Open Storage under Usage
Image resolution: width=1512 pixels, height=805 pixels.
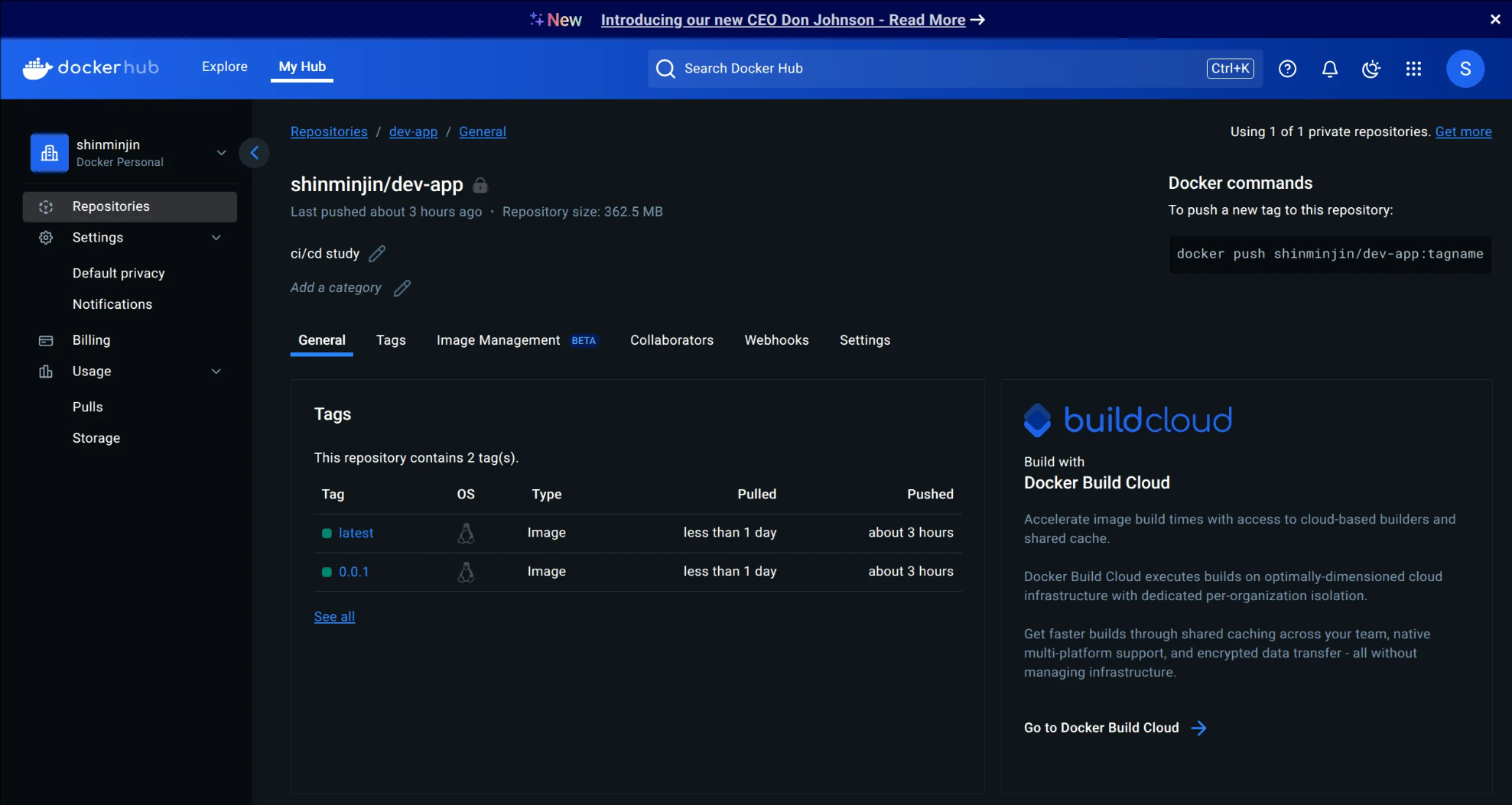coord(96,438)
